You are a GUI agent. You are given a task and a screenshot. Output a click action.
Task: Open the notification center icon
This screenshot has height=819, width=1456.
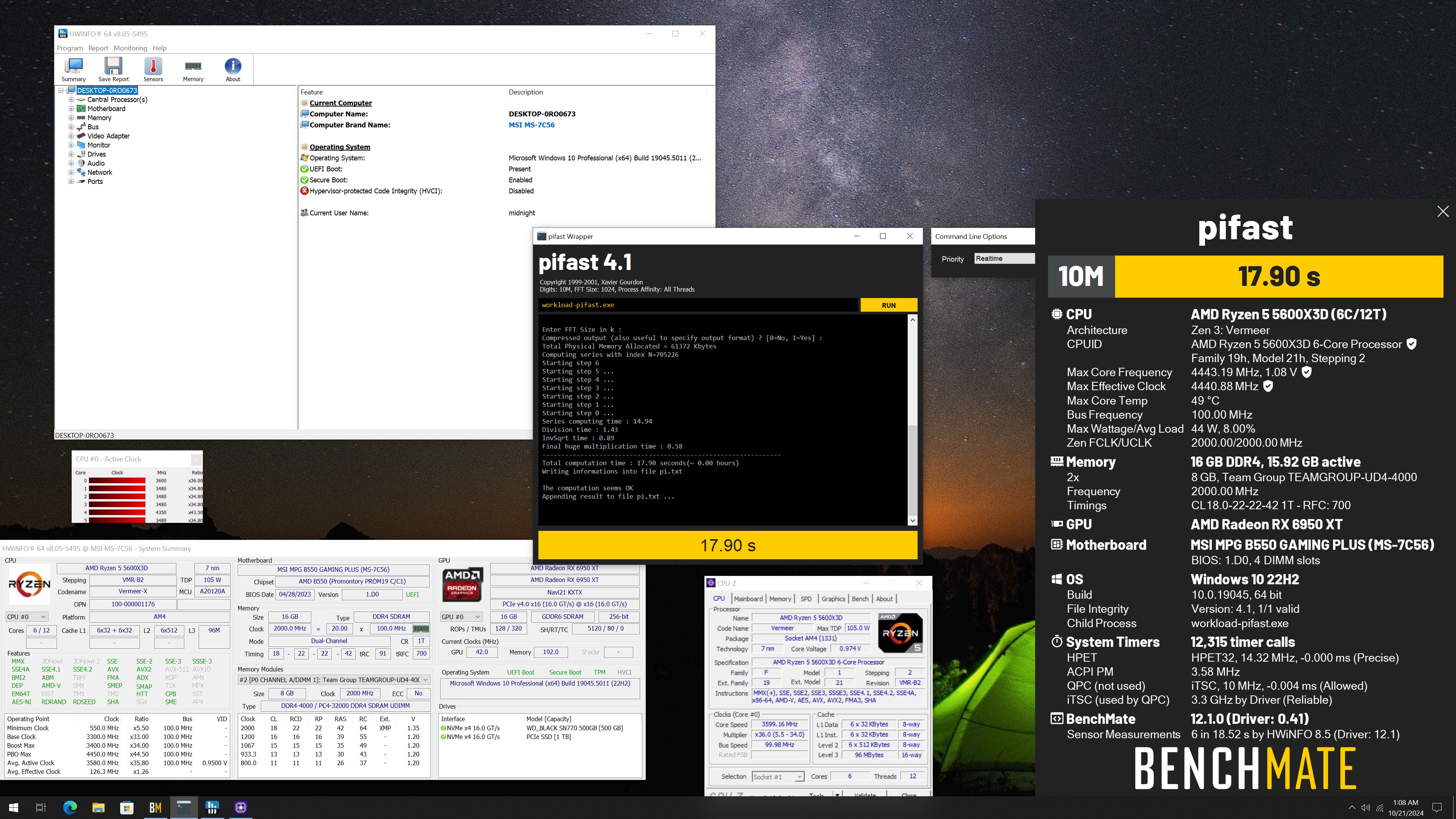(1437, 808)
